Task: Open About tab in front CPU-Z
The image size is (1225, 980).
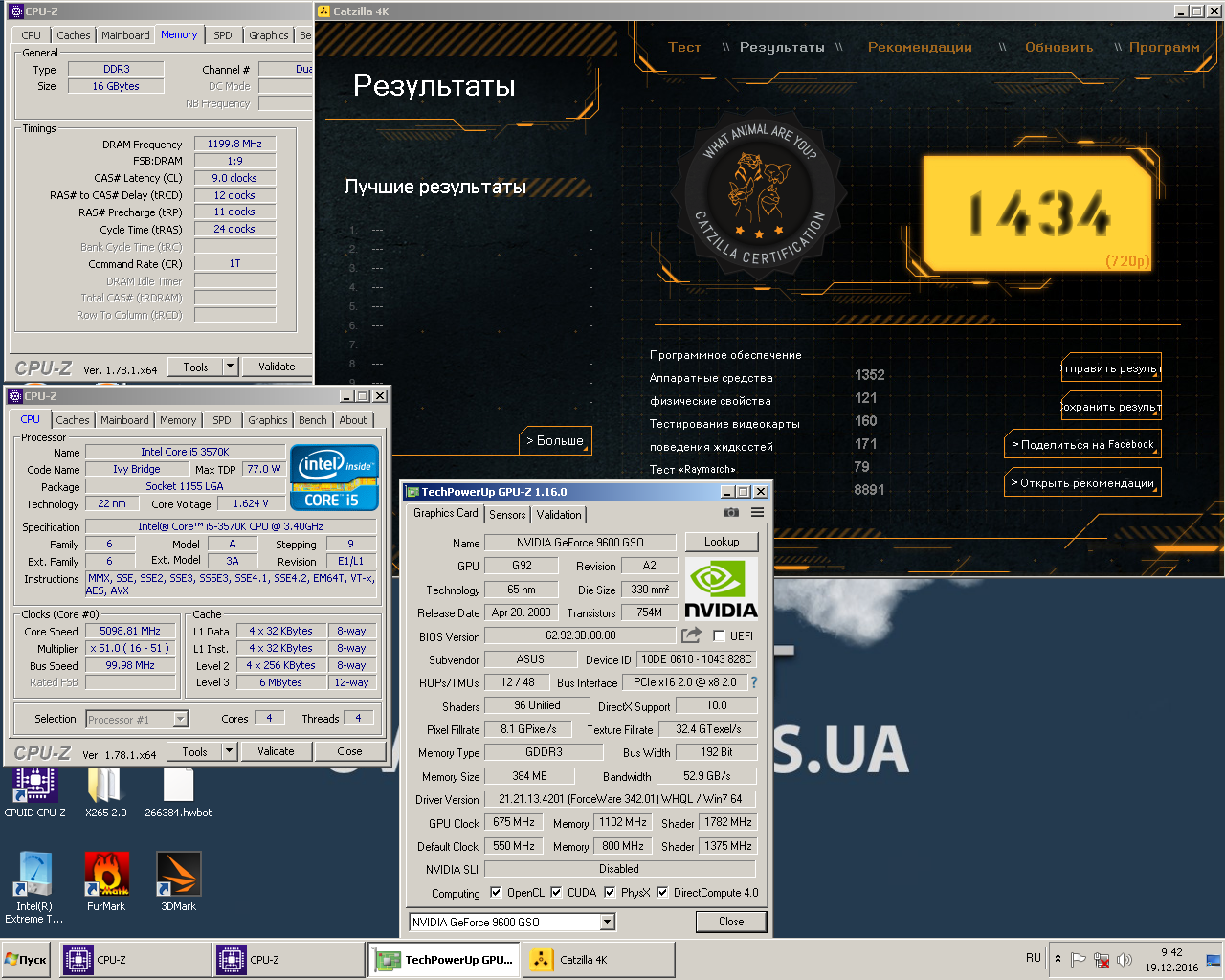Action: pos(353,420)
